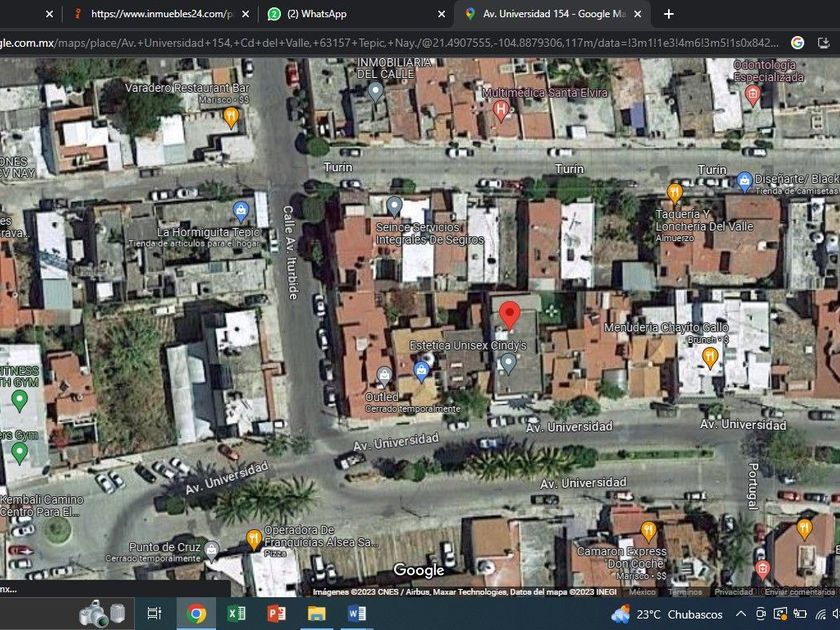
Task: Click the La Hormiguita Tepic shopping pin
Action: [241, 212]
